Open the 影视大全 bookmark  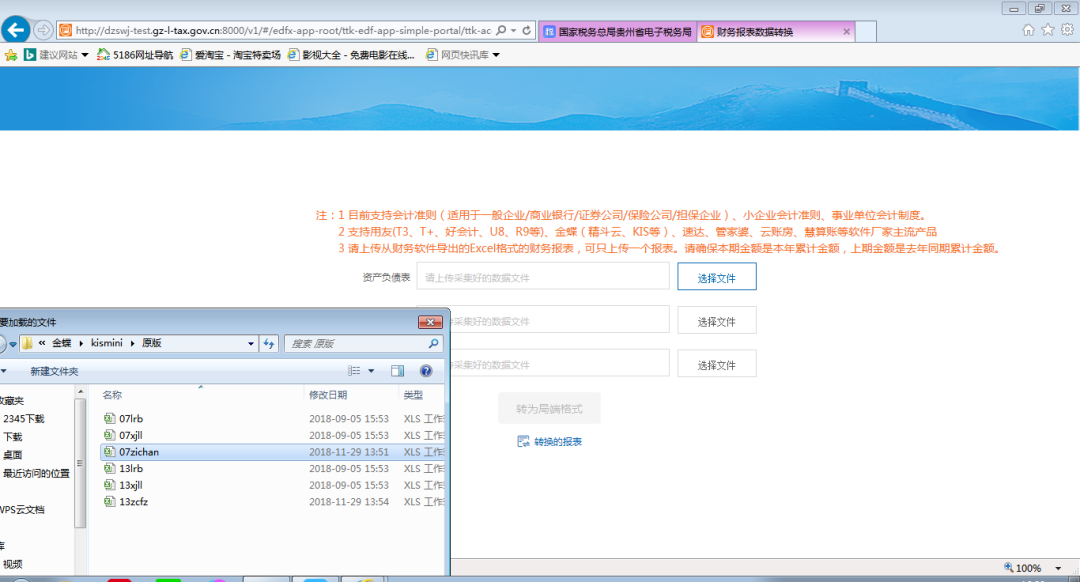tap(351, 55)
